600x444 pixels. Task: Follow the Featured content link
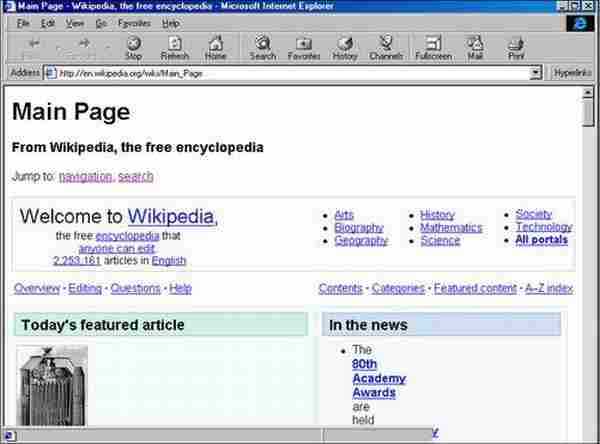[x=475, y=289]
